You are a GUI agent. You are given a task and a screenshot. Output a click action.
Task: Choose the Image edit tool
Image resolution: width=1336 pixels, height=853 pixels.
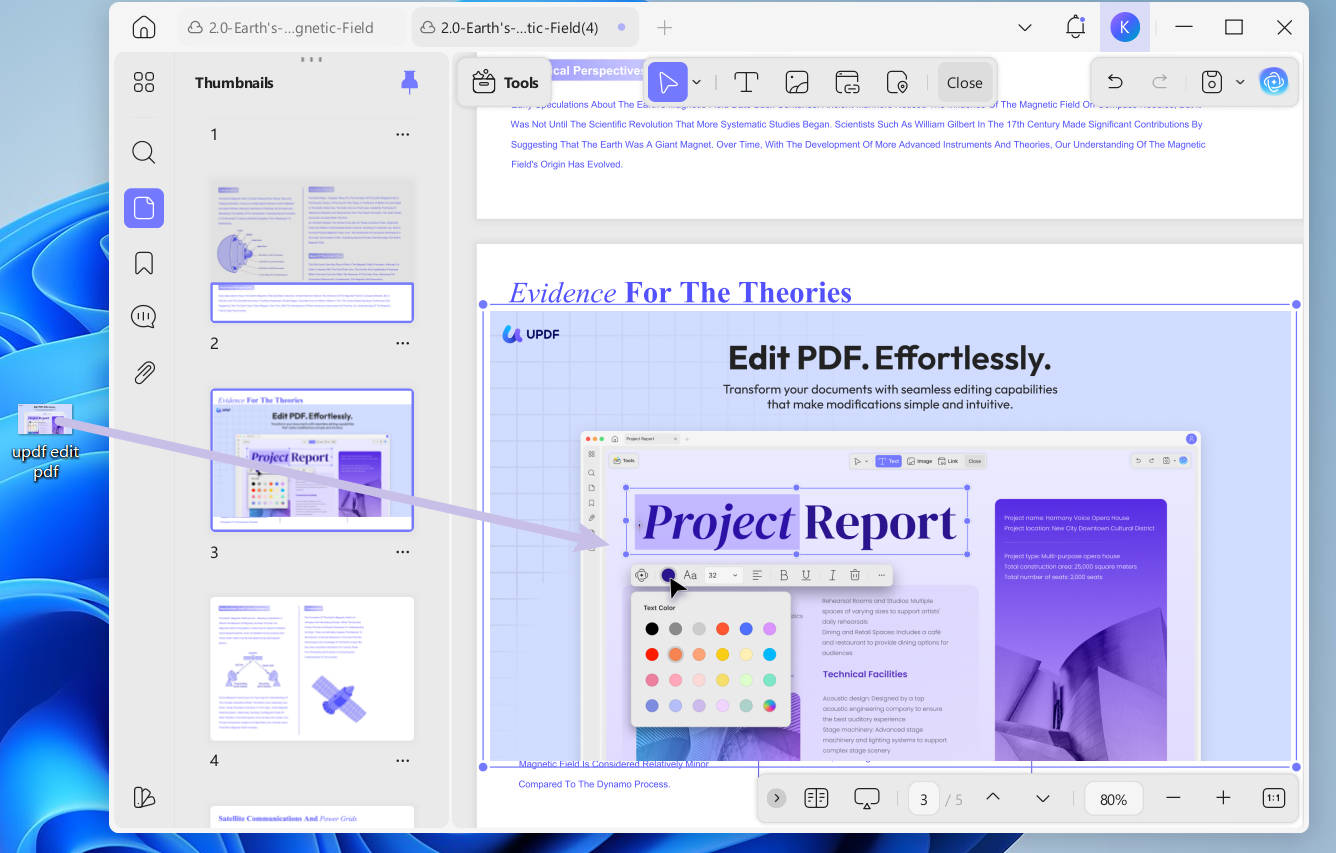tap(796, 82)
